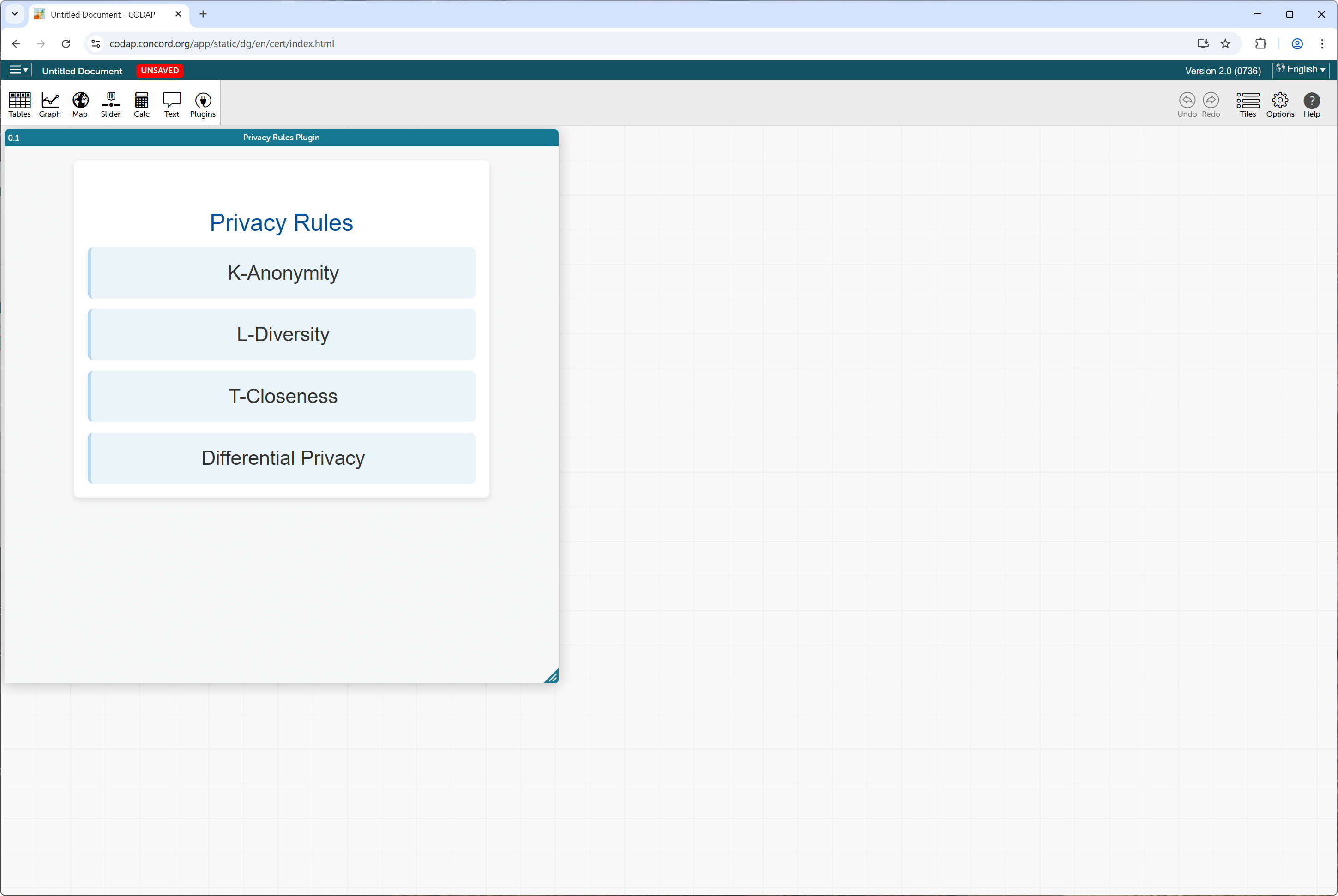Screen dimensions: 1338x896
Task: Click the UNSAVED status badge
Action: (x=159, y=70)
